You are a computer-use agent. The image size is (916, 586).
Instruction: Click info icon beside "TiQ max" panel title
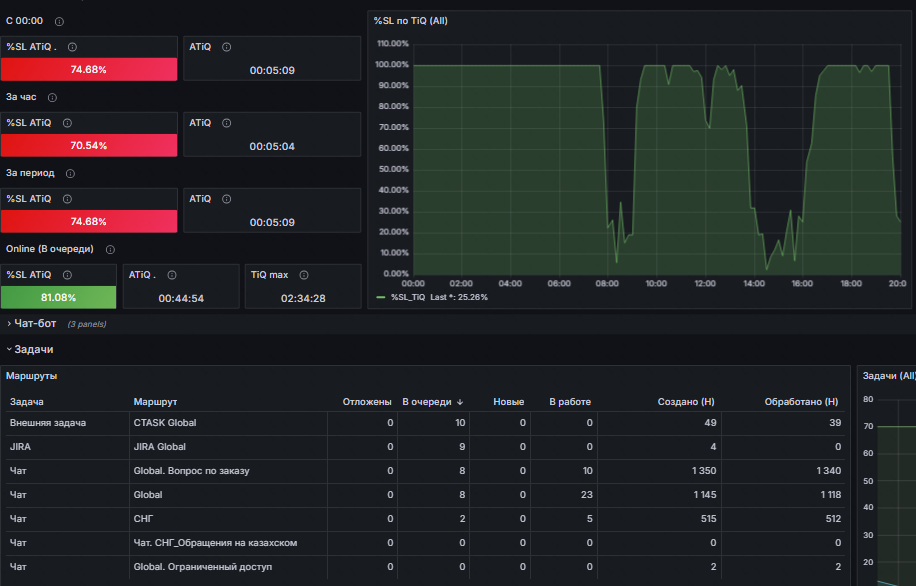(x=304, y=275)
